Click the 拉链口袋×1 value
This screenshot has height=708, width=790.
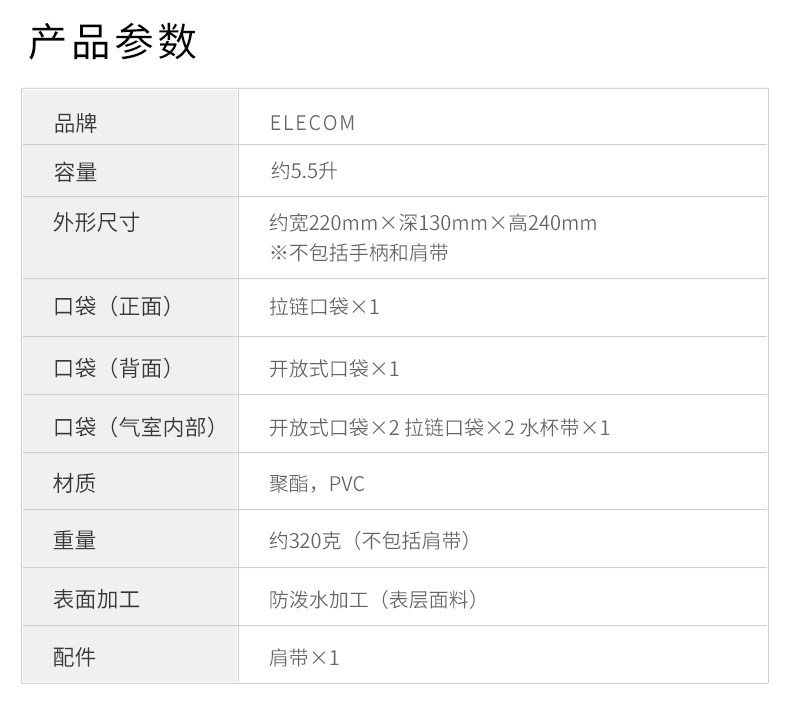coord(325,307)
